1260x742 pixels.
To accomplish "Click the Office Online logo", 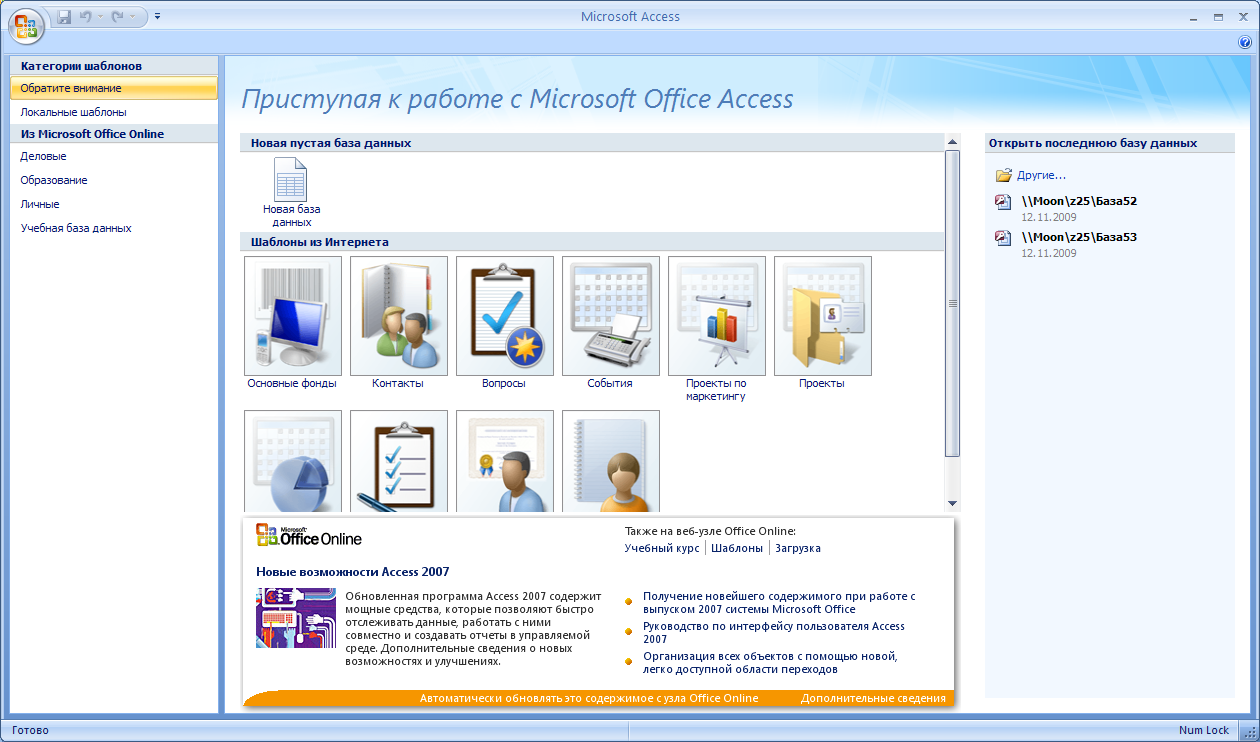I will pyautogui.click(x=309, y=536).
